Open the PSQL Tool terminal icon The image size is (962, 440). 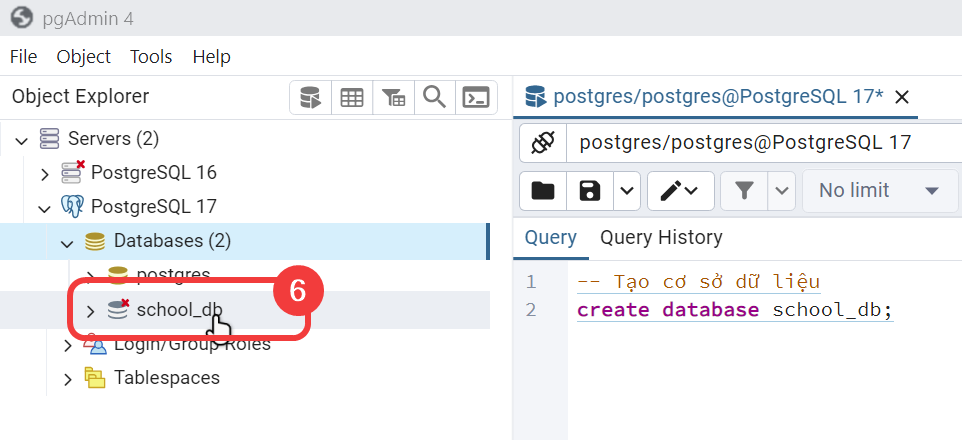point(477,98)
